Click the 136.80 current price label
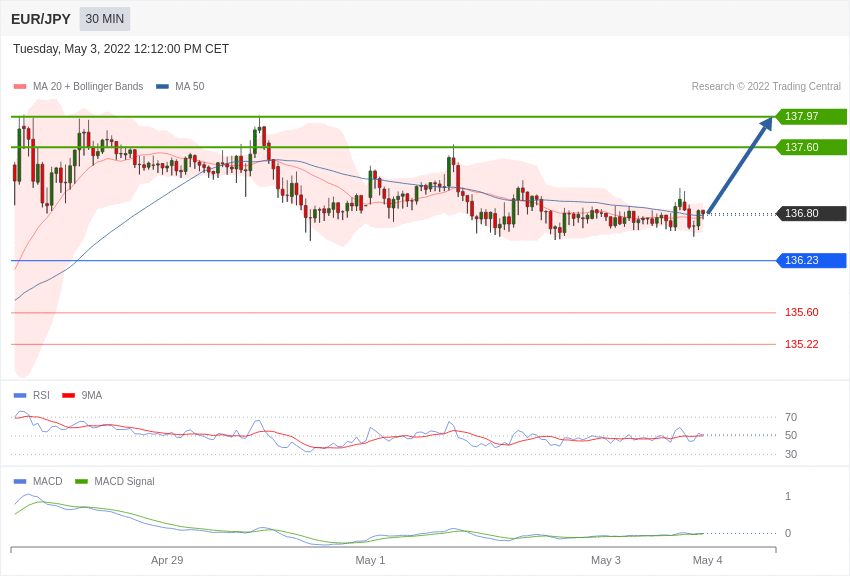This screenshot has width=850, height=576. tap(811, 213)
